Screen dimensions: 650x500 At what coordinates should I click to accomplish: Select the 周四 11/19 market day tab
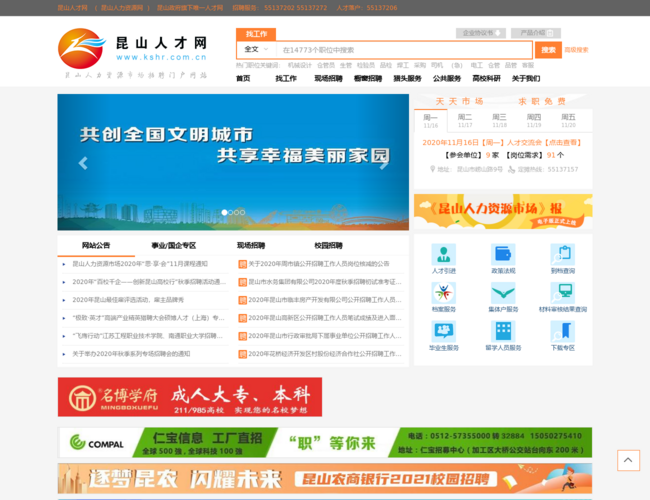[534, 121]
